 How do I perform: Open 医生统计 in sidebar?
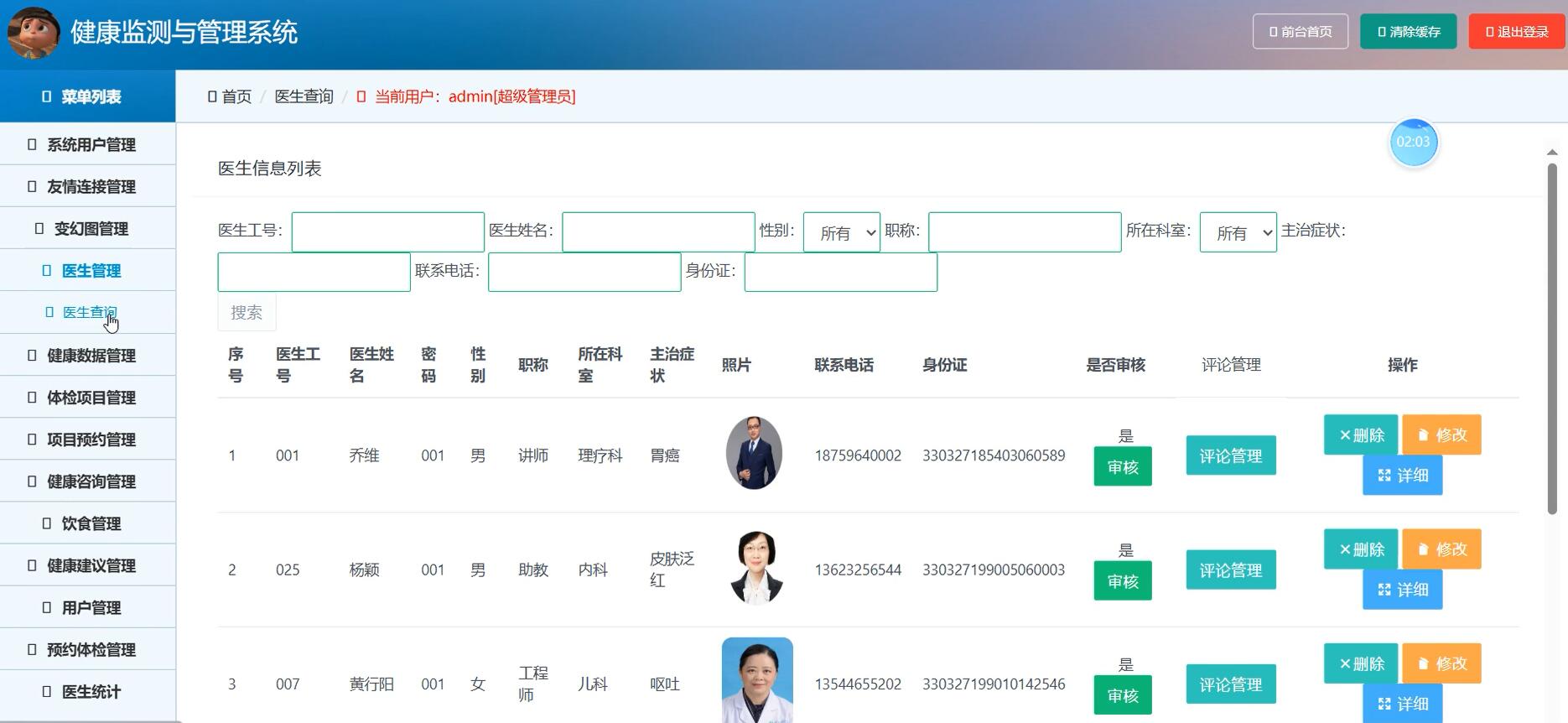pos(88,690)
